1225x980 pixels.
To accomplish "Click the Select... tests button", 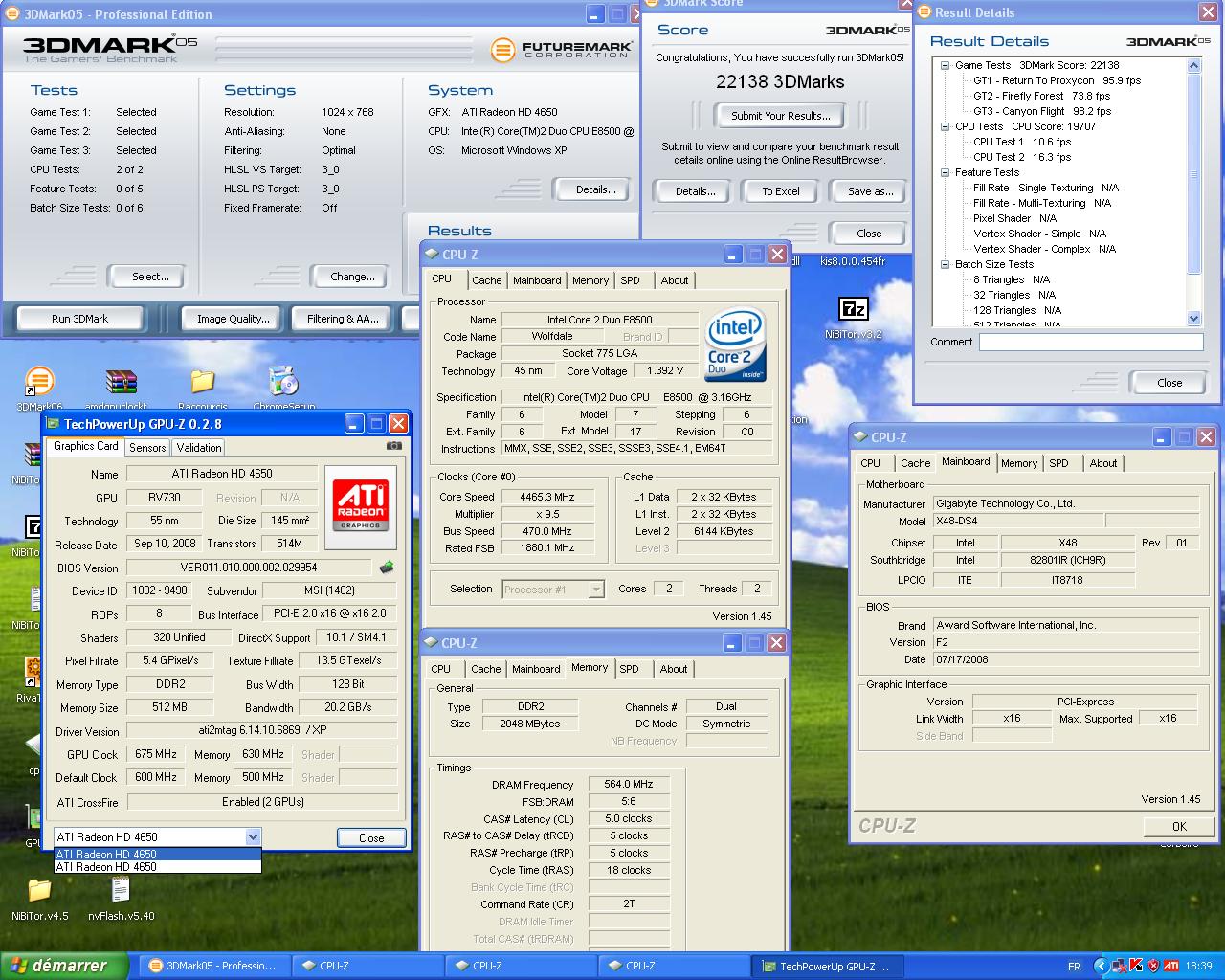I will pyautogui.click(x=150, y=277).
